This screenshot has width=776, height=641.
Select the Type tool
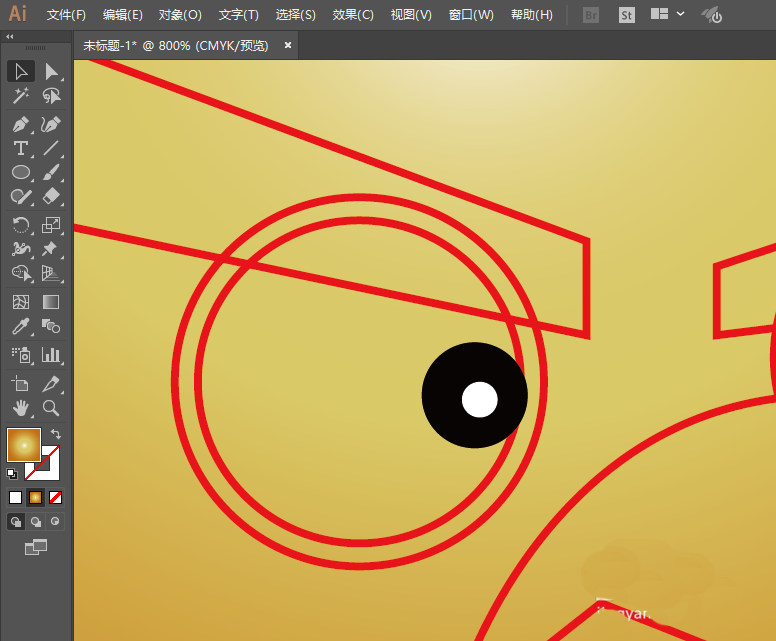coord(21,148)
